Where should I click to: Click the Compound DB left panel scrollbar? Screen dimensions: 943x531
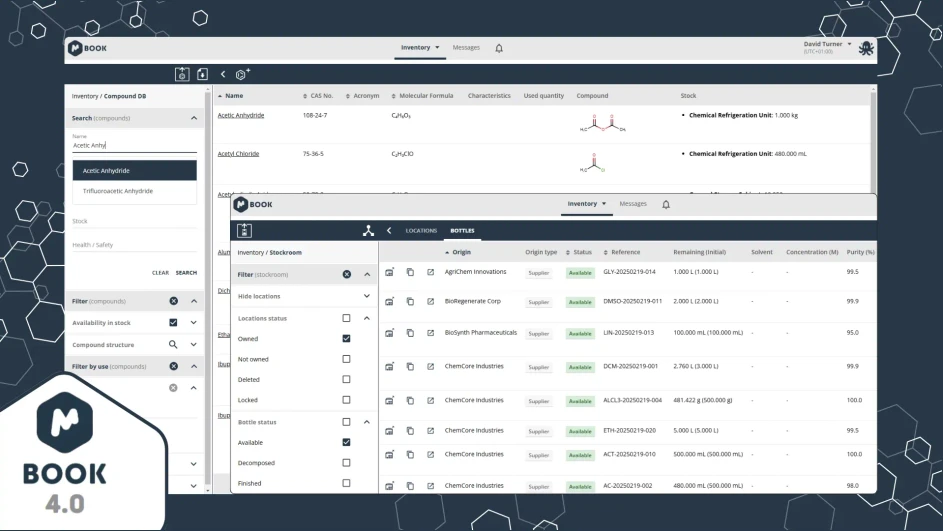[x=208, y=289]
